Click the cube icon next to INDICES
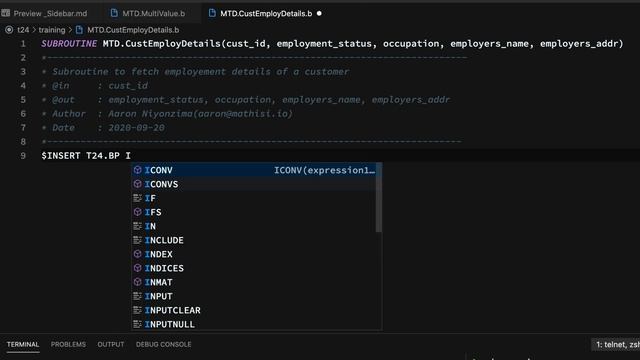Image resolution: width=640 pixels, height=360 pixels. [x=138, y=268]
